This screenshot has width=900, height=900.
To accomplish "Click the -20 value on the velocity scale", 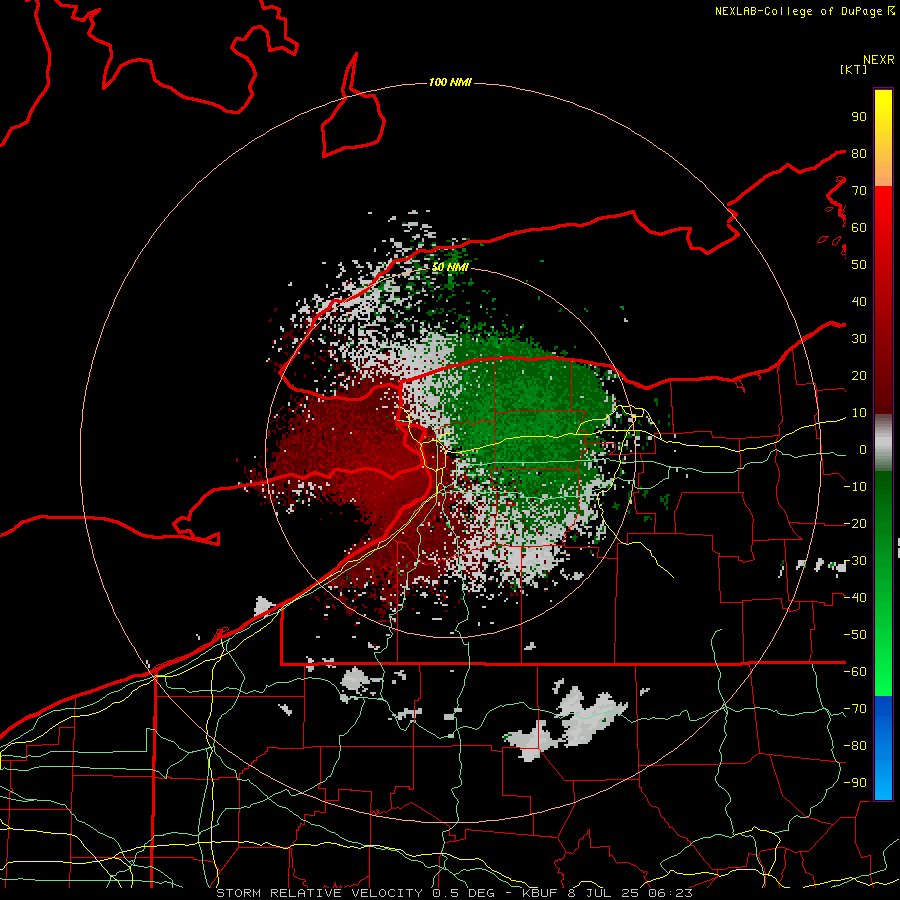I will tap(855, 523).
